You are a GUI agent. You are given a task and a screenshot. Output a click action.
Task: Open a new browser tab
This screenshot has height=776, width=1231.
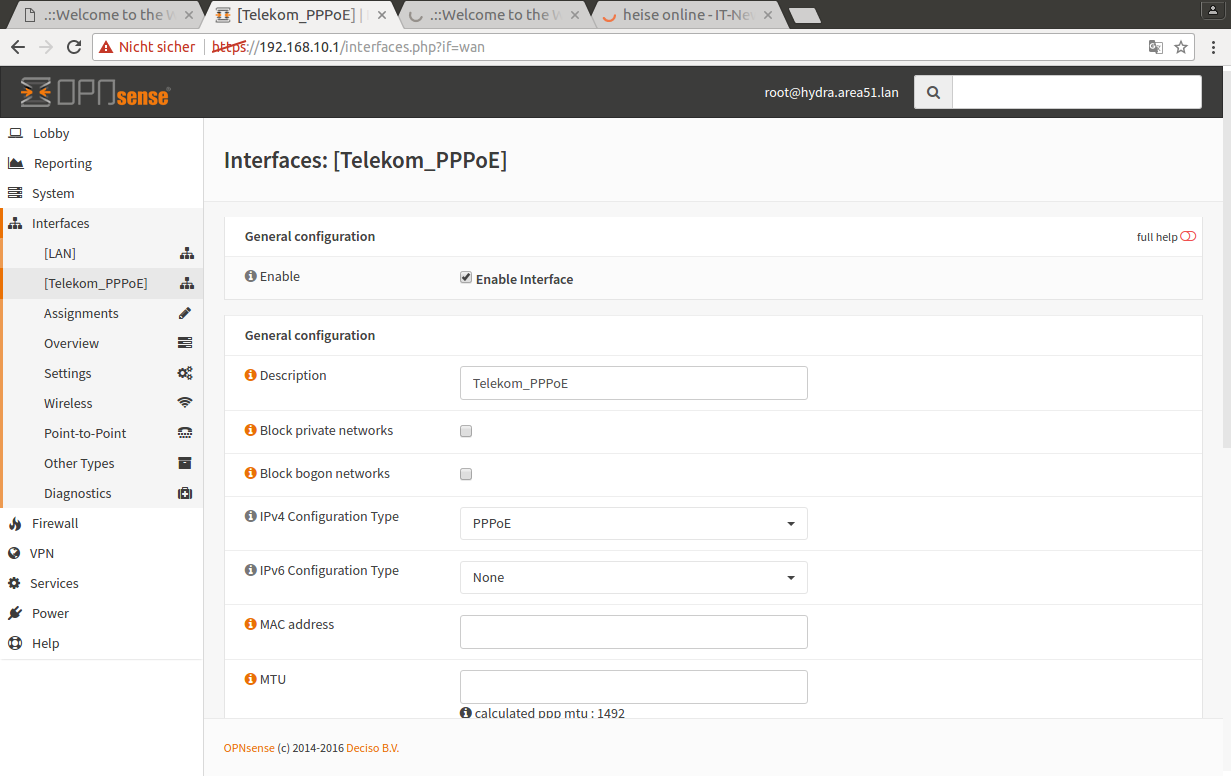805,15
